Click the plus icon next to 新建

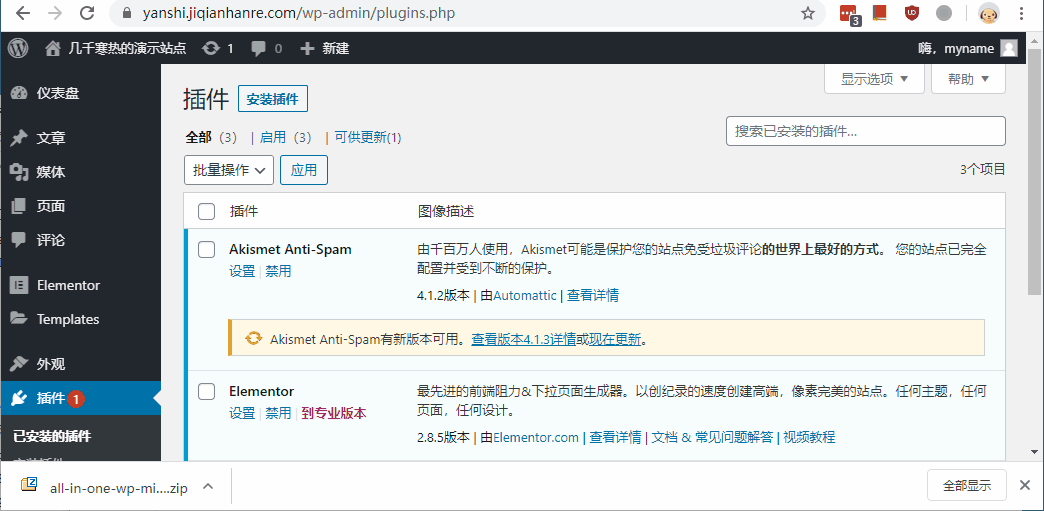tap(307, 48)
